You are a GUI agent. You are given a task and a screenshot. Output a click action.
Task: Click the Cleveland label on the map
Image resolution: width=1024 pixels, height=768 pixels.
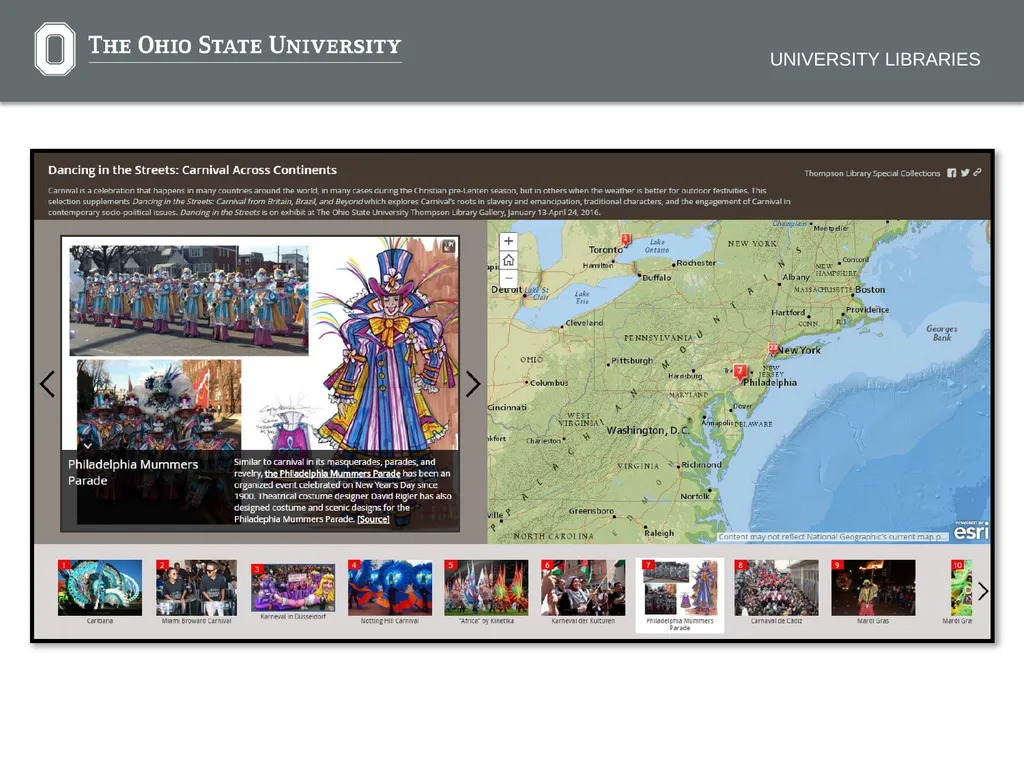pyautogui.click(x=584, y=323)
